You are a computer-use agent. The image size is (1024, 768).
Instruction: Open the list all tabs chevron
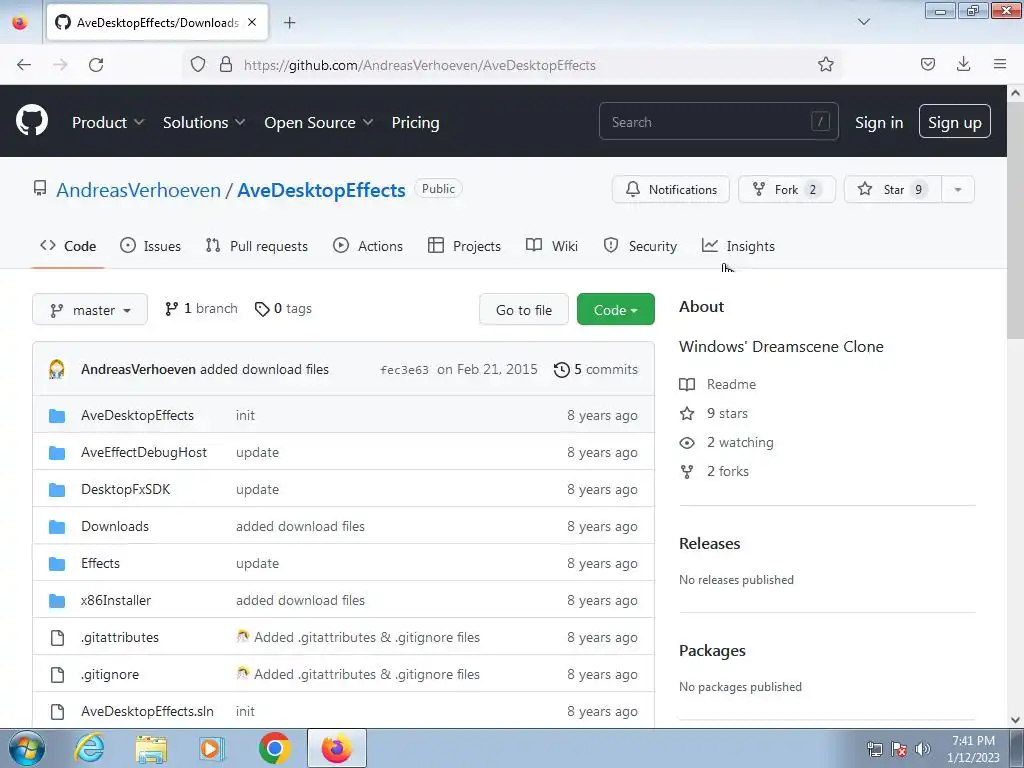pyautogui.click(x=863, y=22)
